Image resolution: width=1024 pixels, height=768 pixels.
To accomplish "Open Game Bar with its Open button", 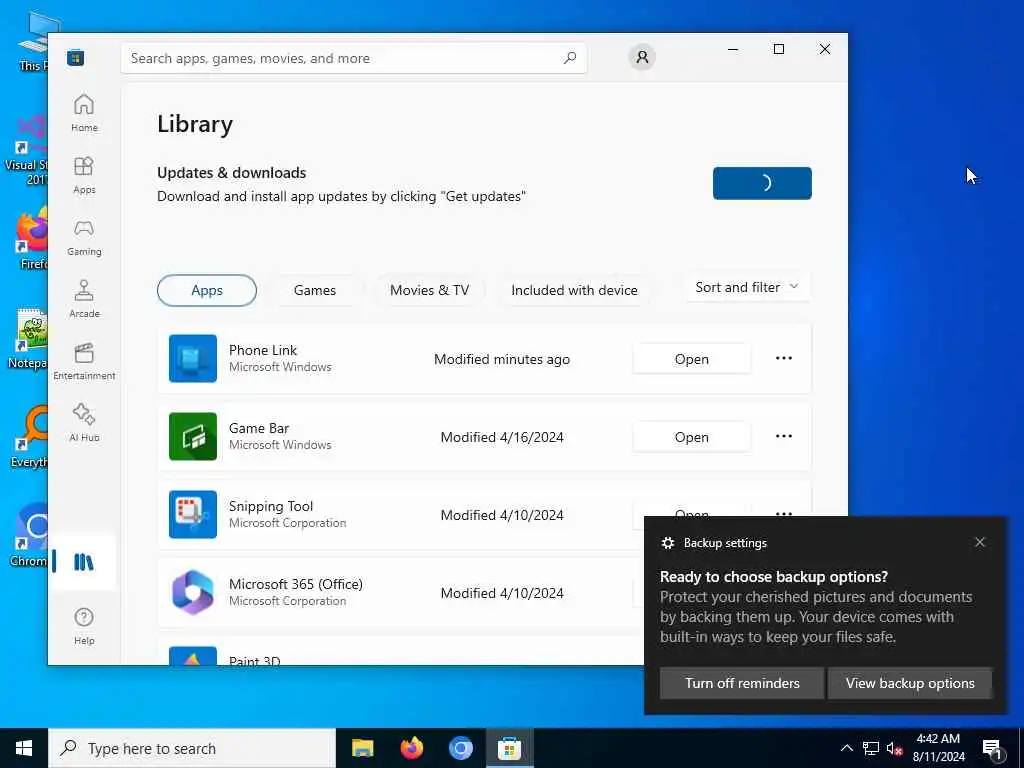I will coord(692,437).
